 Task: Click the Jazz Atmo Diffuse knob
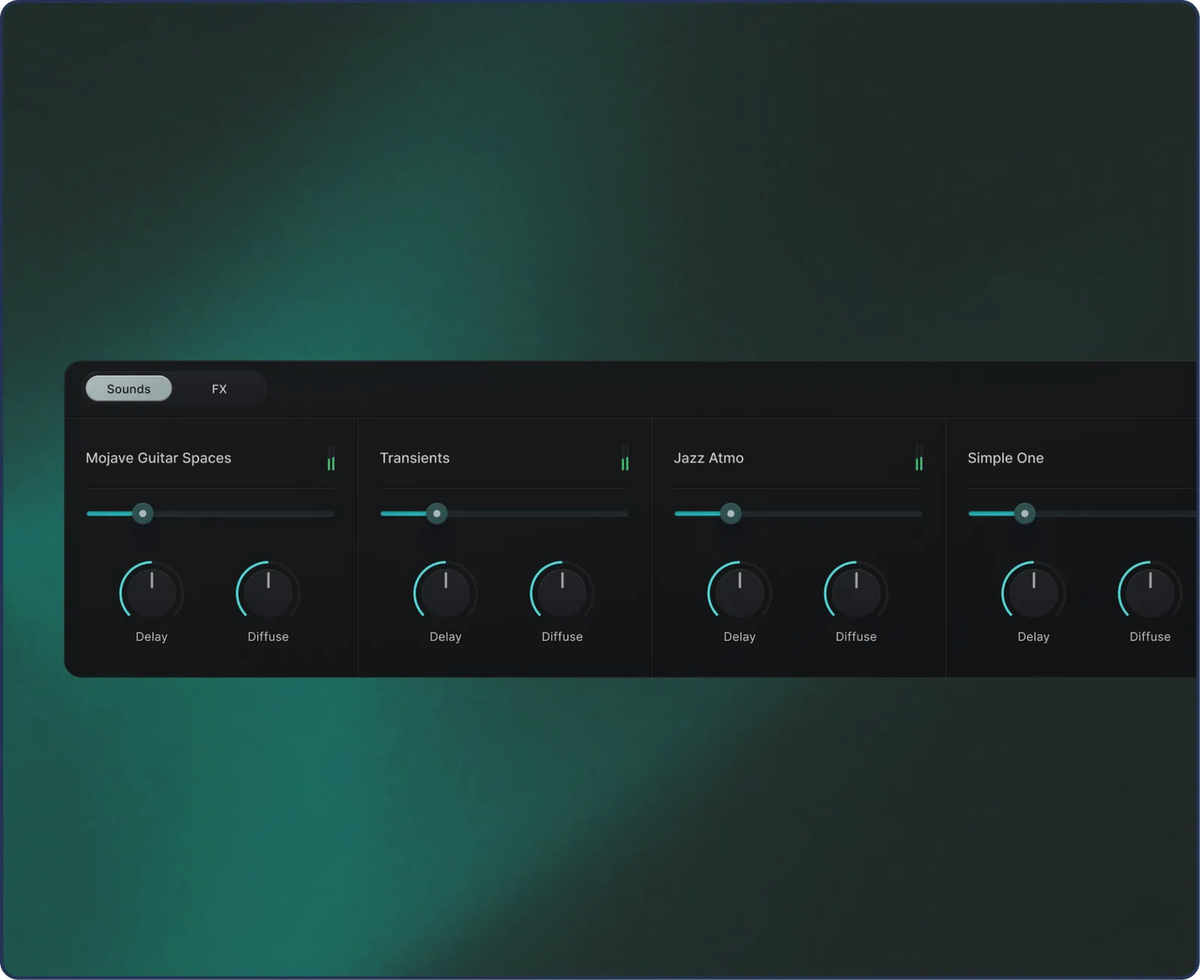(856, 592)
